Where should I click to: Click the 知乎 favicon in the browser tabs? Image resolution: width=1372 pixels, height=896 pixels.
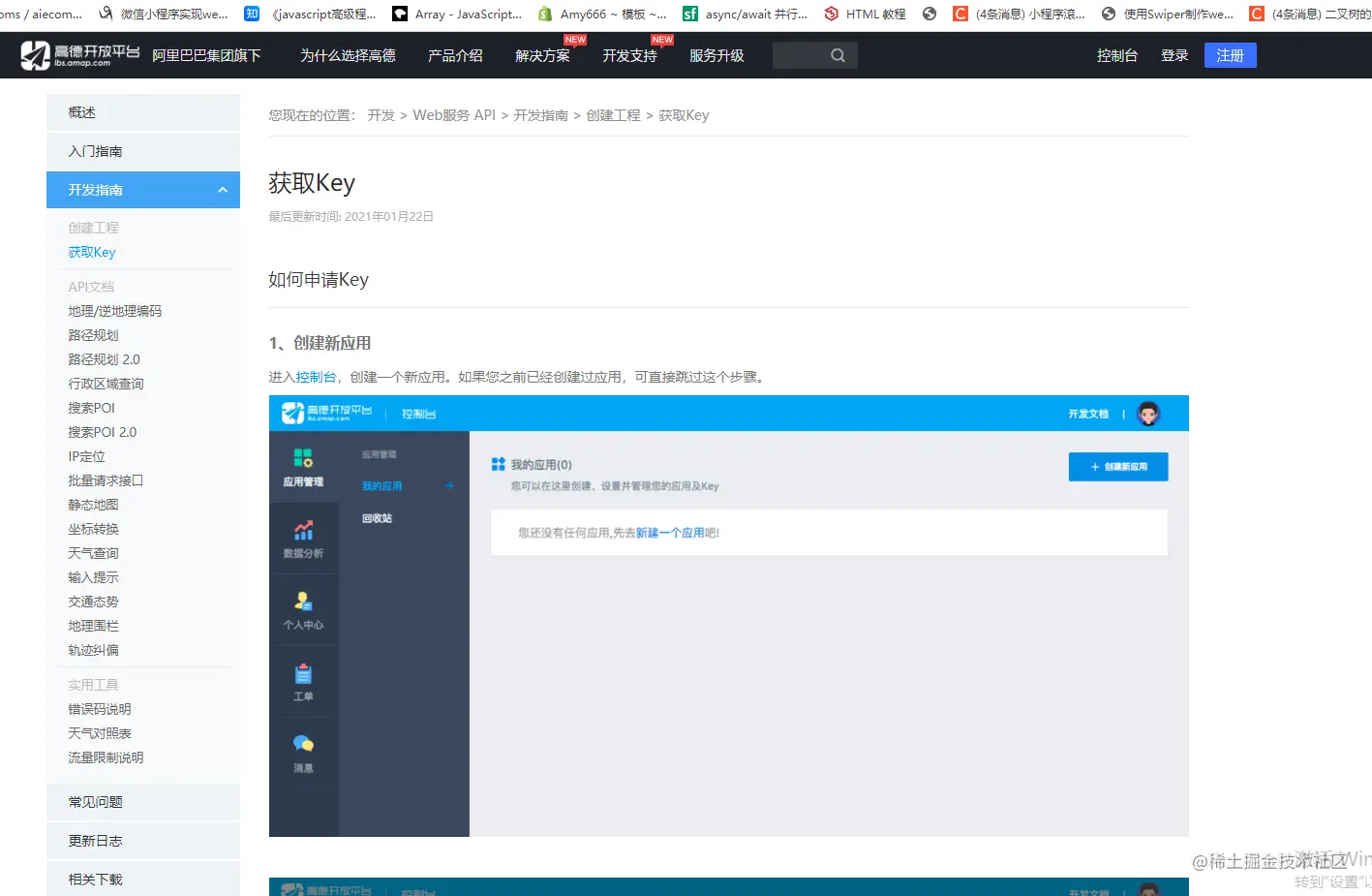(x=252, y=14)
